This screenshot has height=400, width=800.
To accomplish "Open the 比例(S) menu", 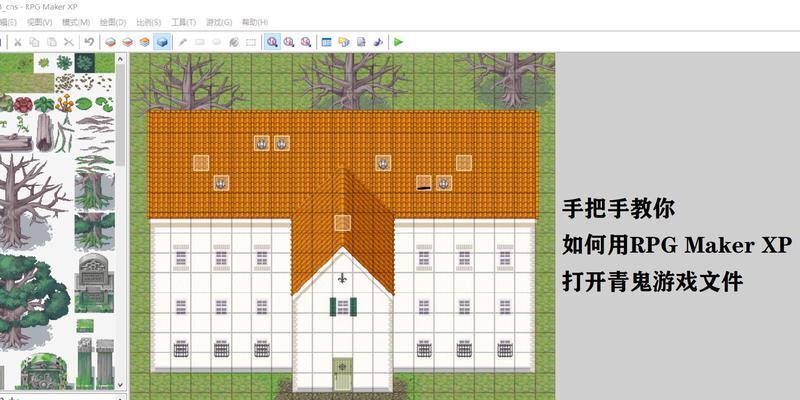I will coord(148,22).
